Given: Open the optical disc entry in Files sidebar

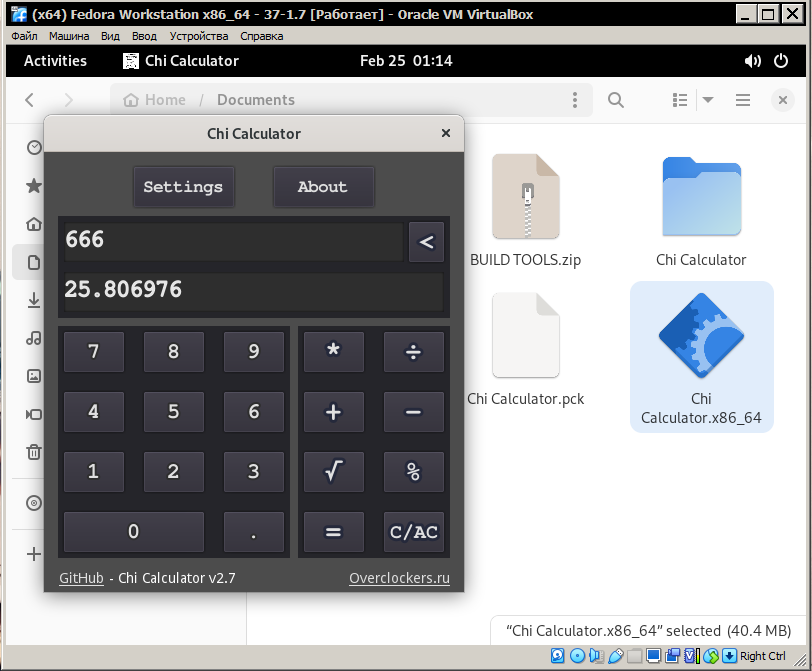Looking at the screenshot, I should [34, 503].
